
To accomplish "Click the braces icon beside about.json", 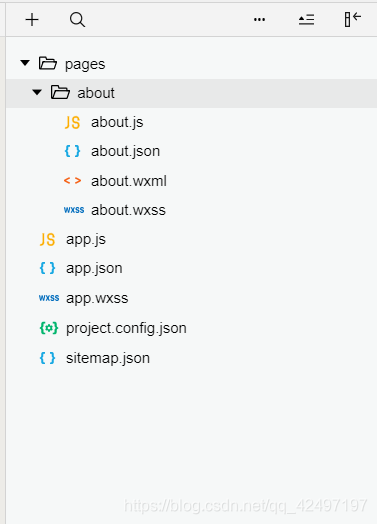I will click(x=73, y=151).
